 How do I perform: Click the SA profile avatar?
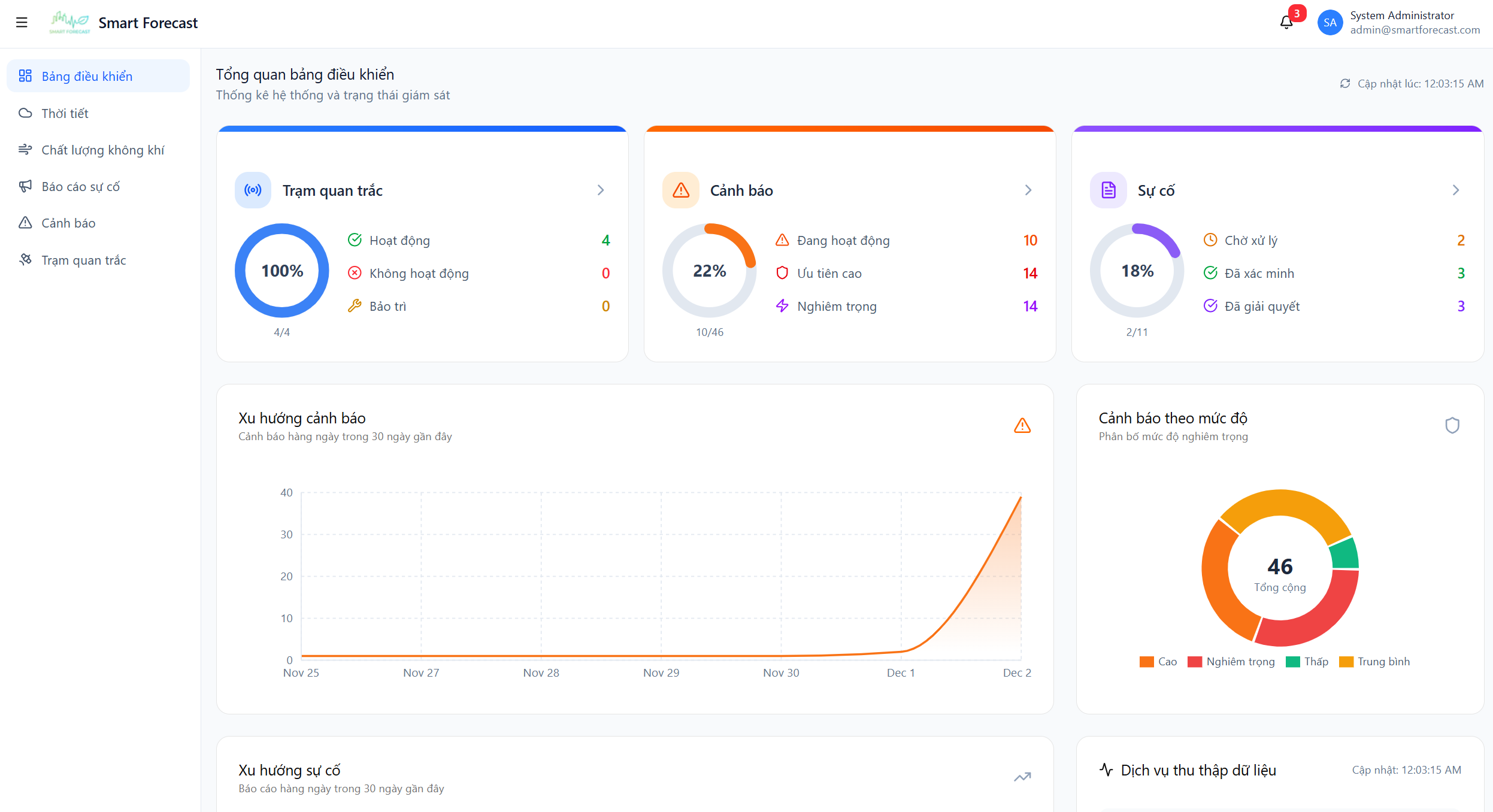coord(1330,22)
